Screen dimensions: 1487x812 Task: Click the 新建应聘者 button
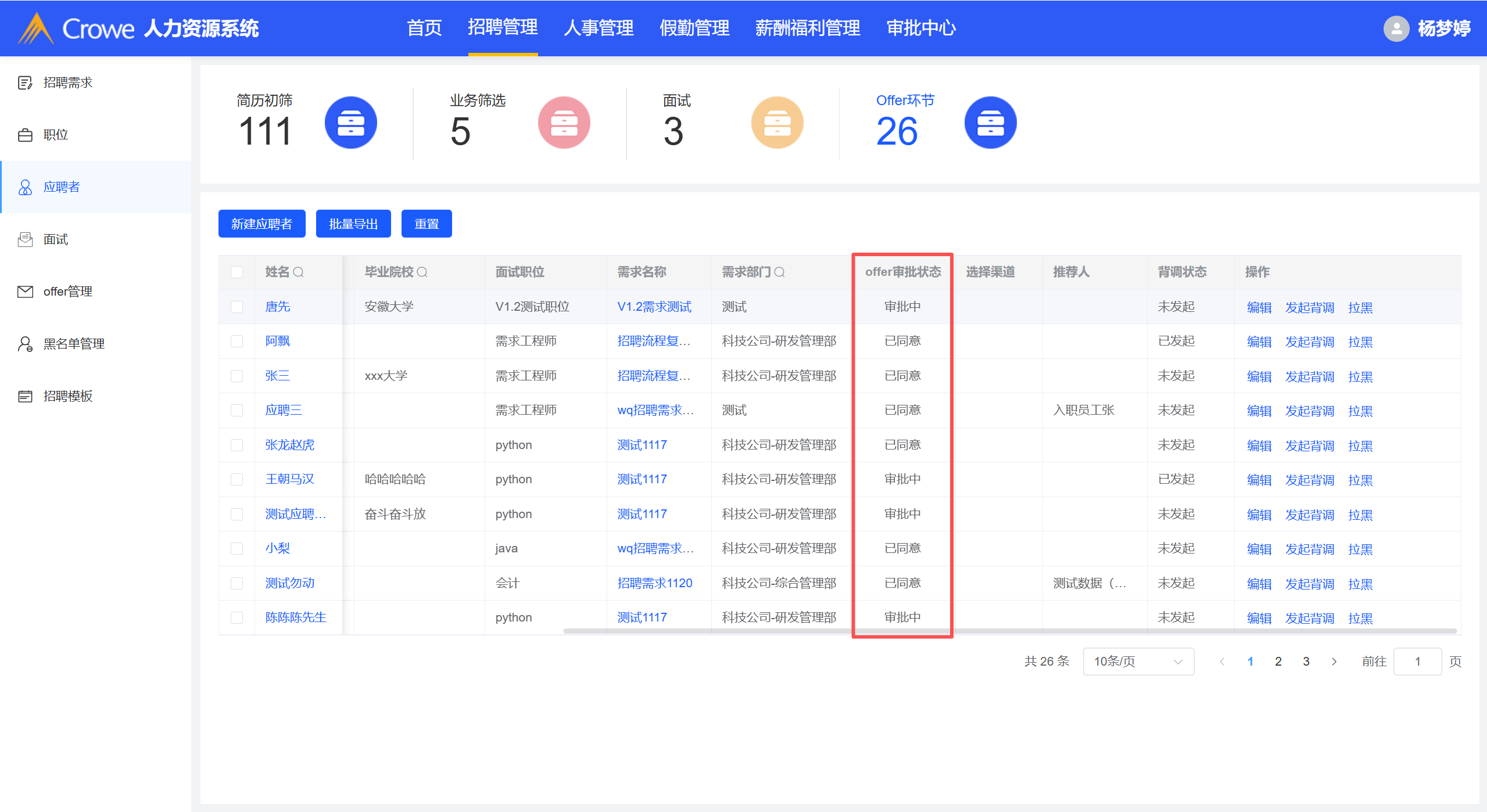(261, 224)
